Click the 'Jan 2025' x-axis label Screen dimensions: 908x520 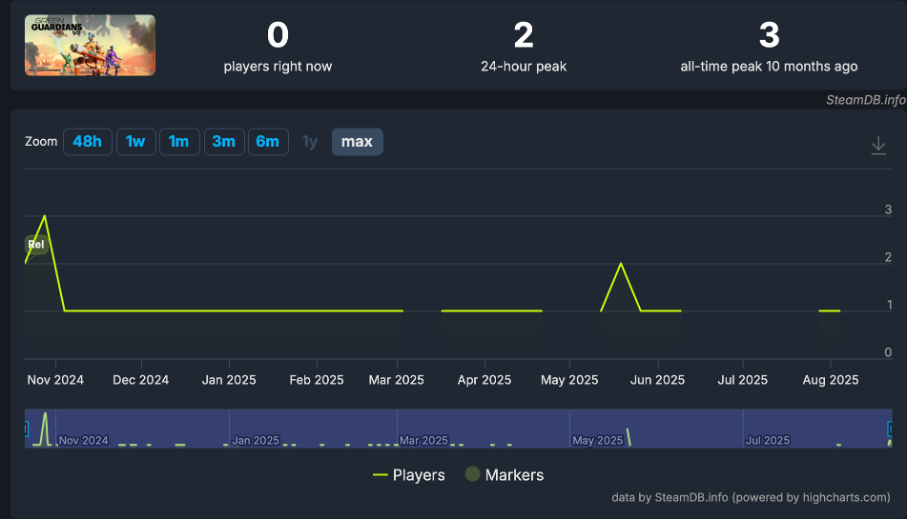pos(229,380)
